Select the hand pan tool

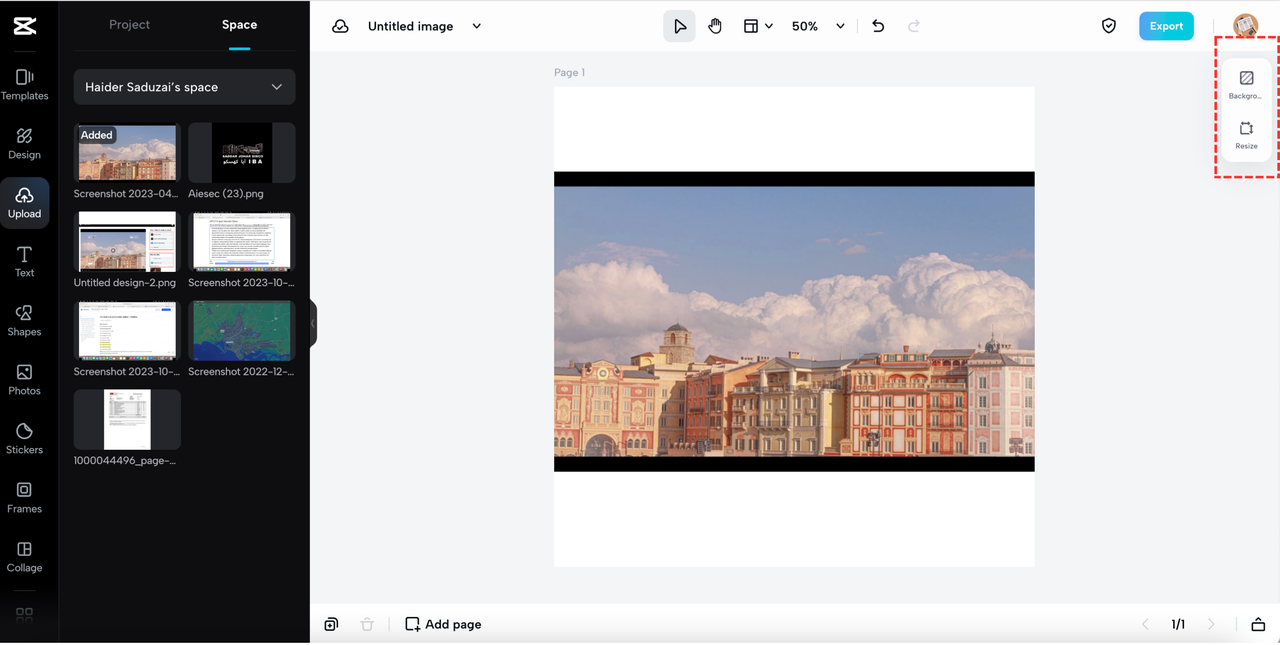click(715, 26)
